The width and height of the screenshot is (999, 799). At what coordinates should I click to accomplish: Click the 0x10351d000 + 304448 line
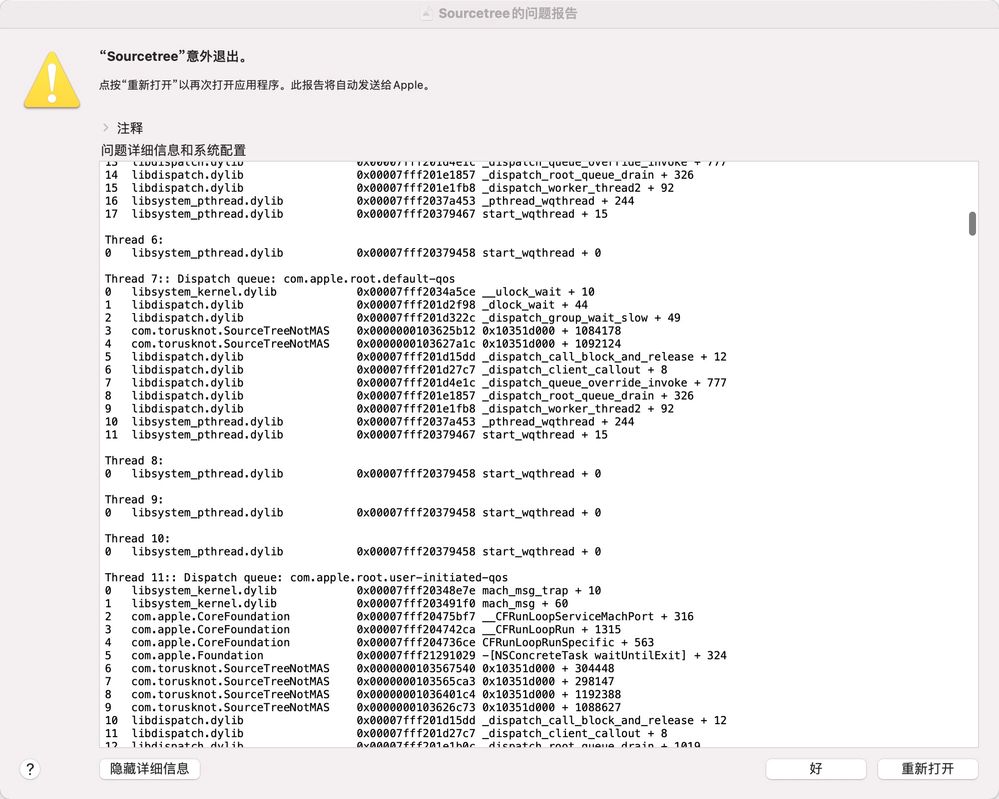tap(360, 668)
